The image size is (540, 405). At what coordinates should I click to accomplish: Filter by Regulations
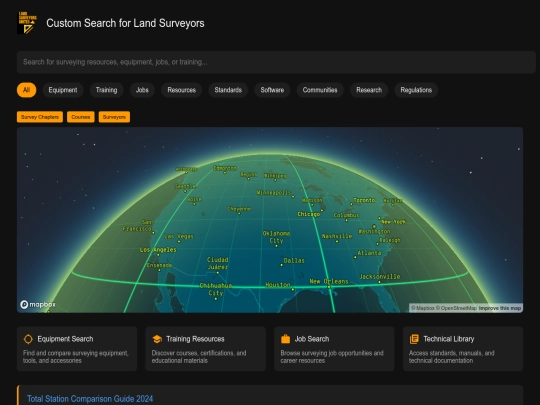click(416, 90)
